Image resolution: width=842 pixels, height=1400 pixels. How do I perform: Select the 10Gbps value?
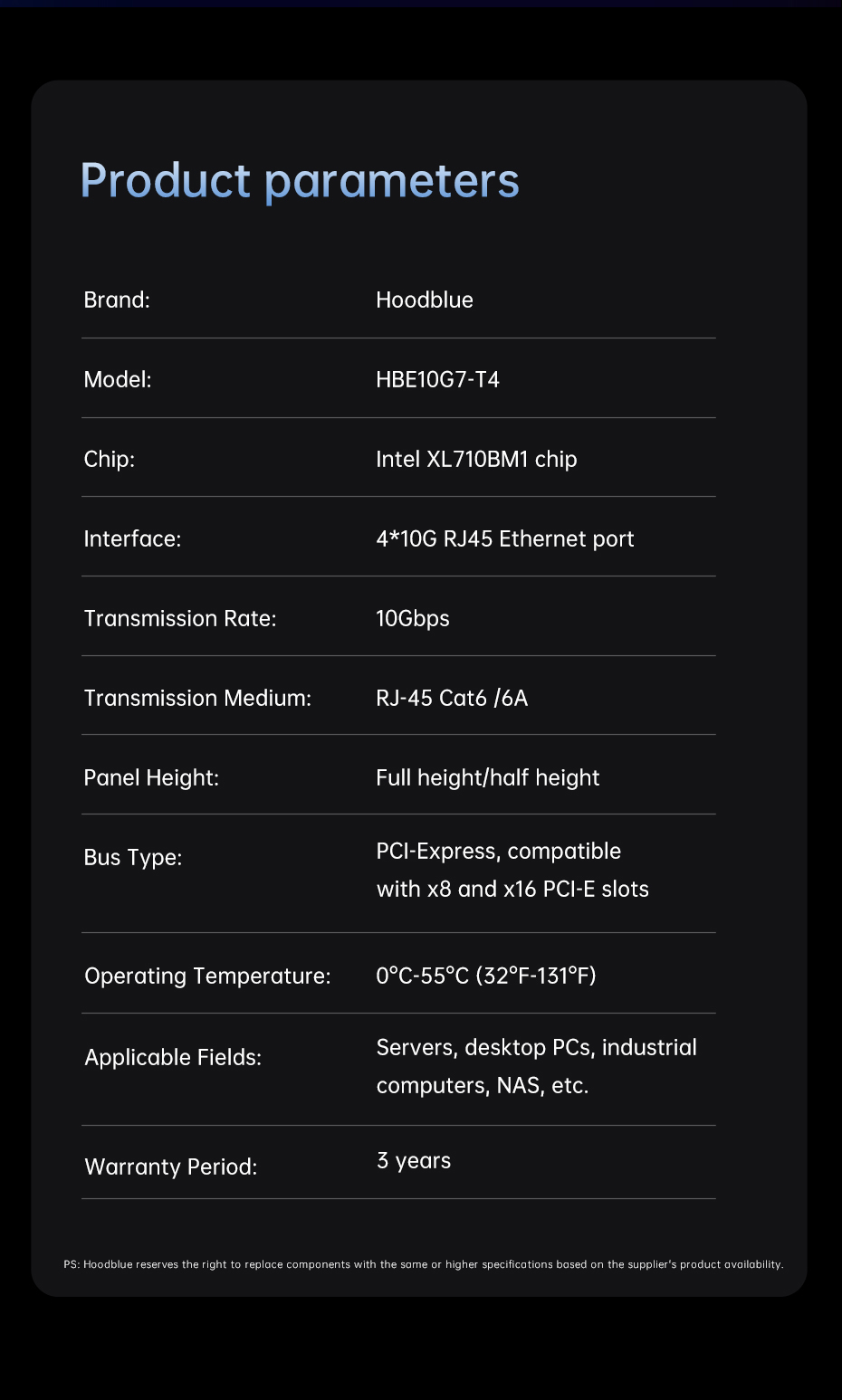(413, 618)
